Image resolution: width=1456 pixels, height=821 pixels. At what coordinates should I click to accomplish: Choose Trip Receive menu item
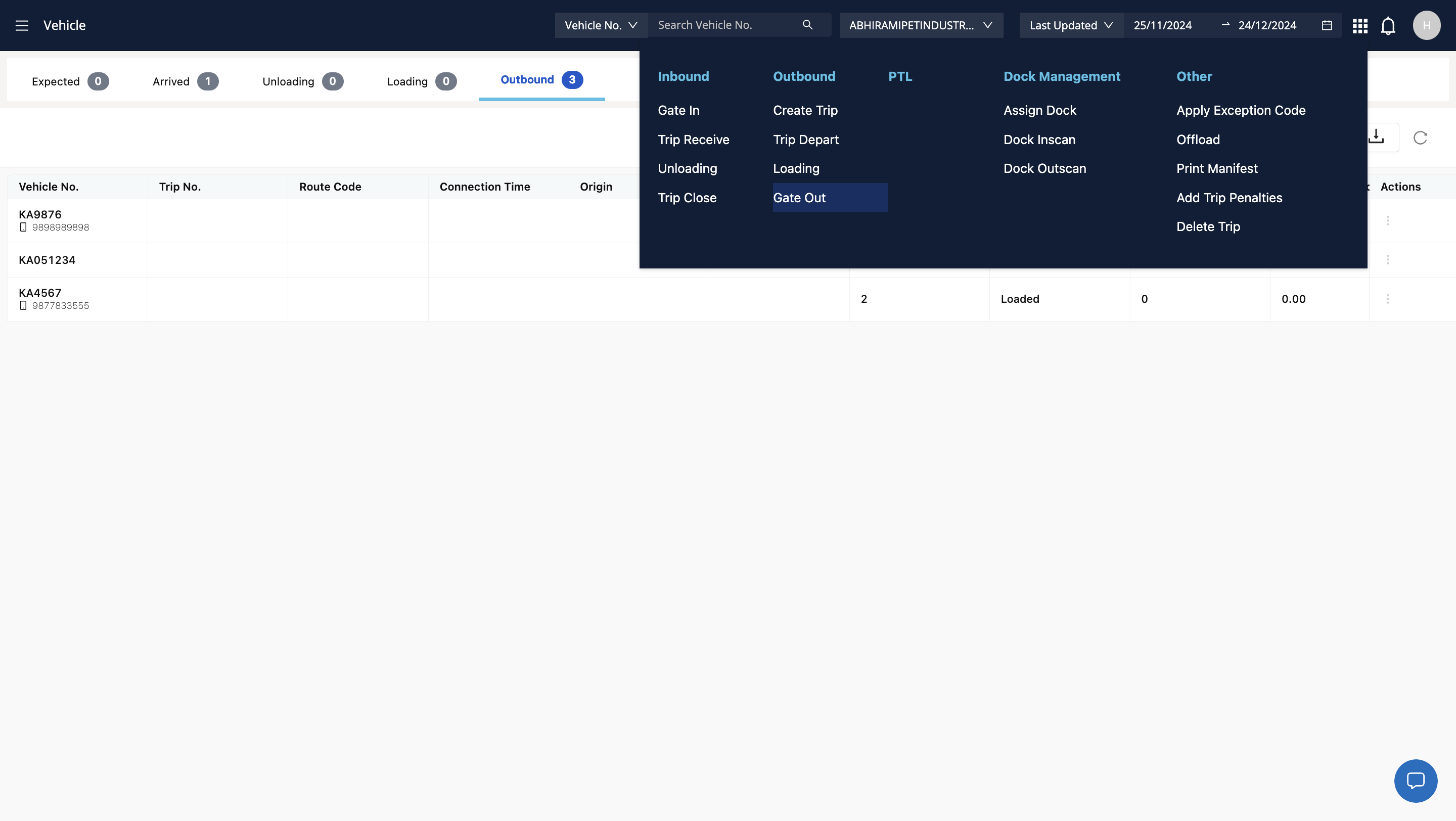(693, 140)
